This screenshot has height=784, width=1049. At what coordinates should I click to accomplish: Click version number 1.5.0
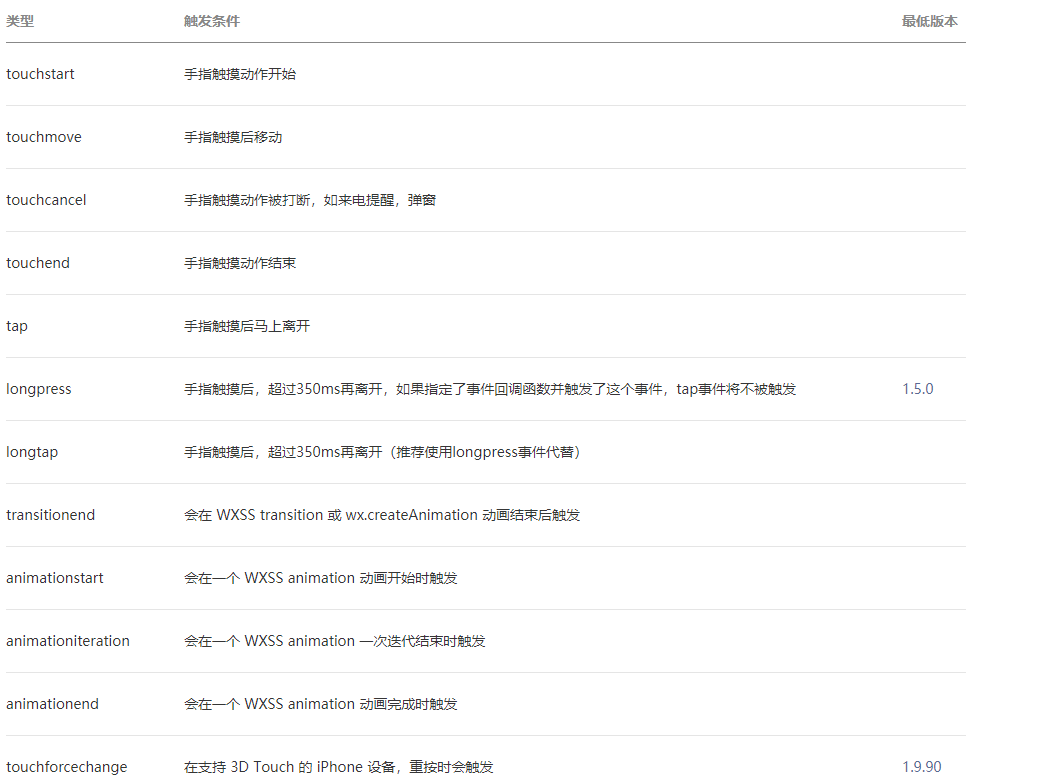(x=918, y=389)
